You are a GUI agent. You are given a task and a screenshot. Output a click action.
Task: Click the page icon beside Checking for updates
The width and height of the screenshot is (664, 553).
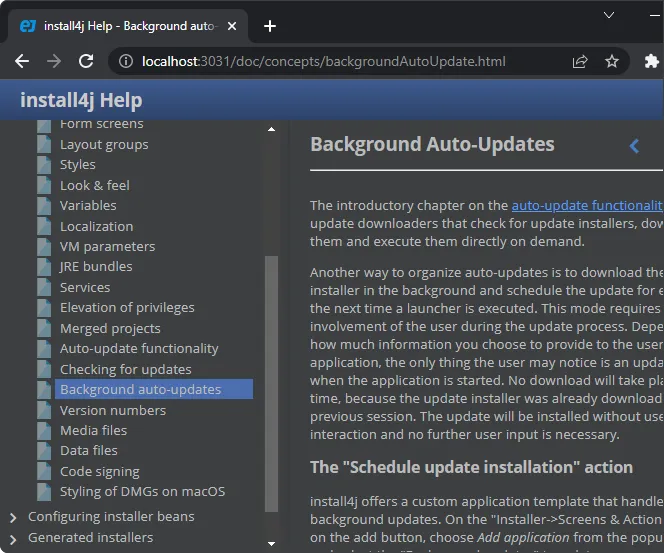(44, 370)
